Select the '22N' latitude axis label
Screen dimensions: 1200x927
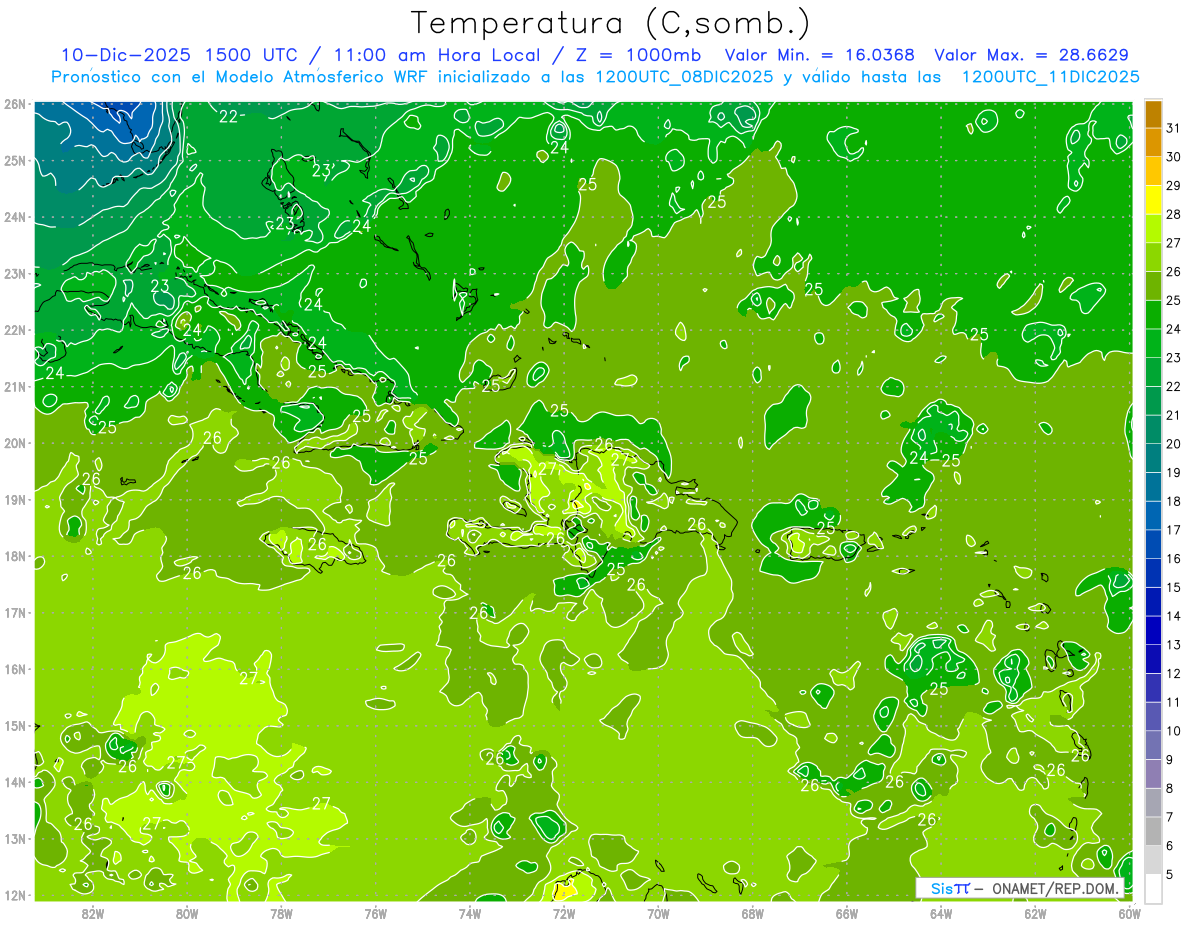pos(15,330)
